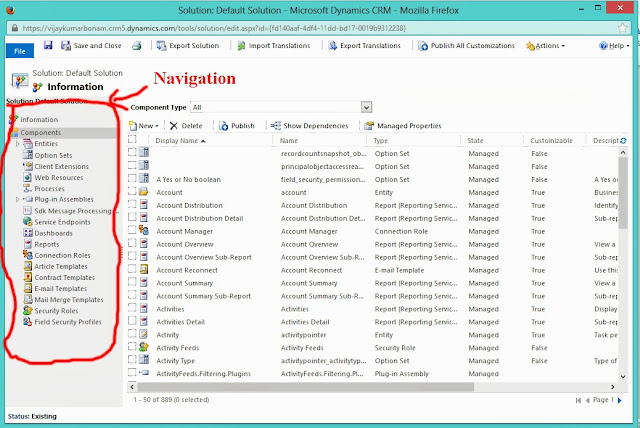Click the Print icon in toolbar
Image resolution: width=640 pixels, height=428 pixels.
point(137,45)
